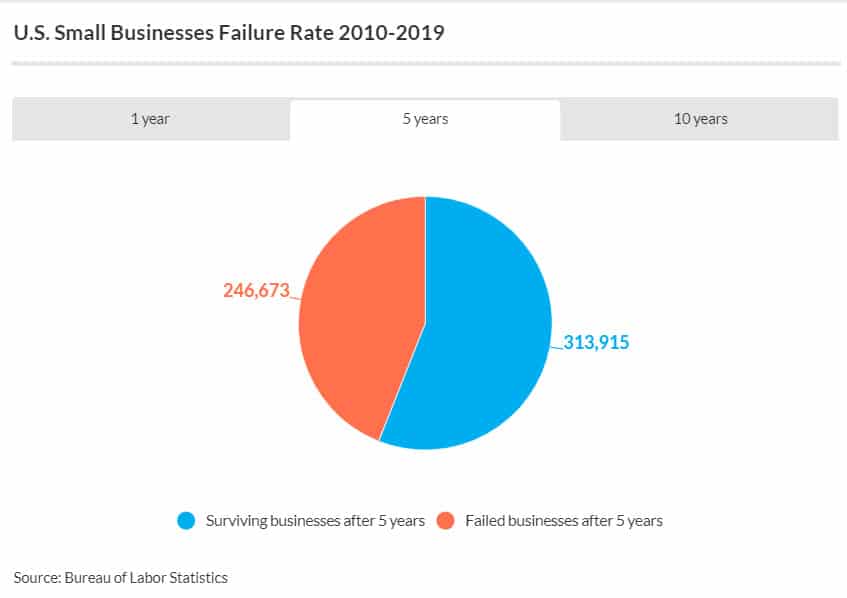Click the connector line beside 313,915
Image resolution: width=847 pixels, height=598 pixels.
[x=557, y=347]
